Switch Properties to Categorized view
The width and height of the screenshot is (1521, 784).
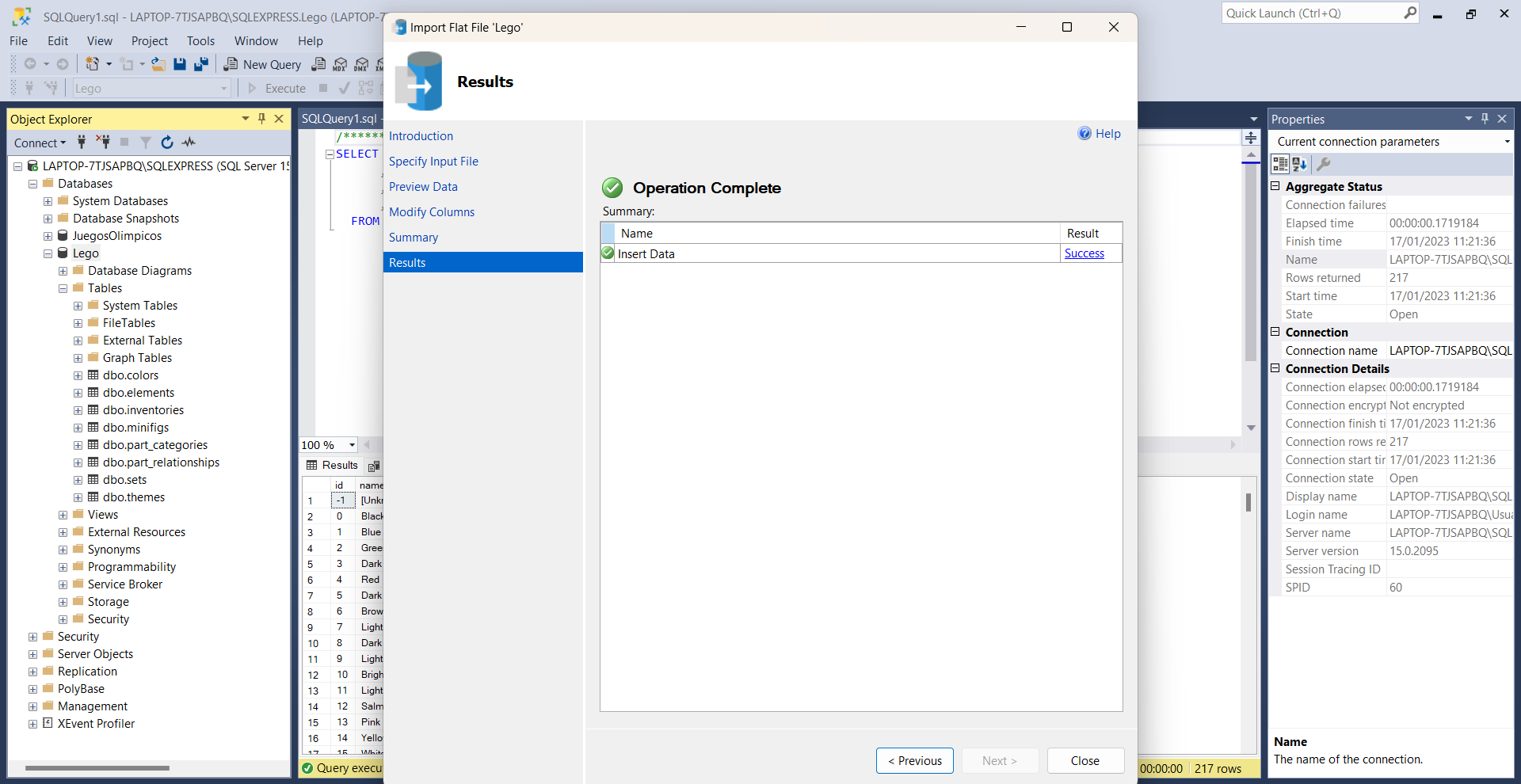1280,164
